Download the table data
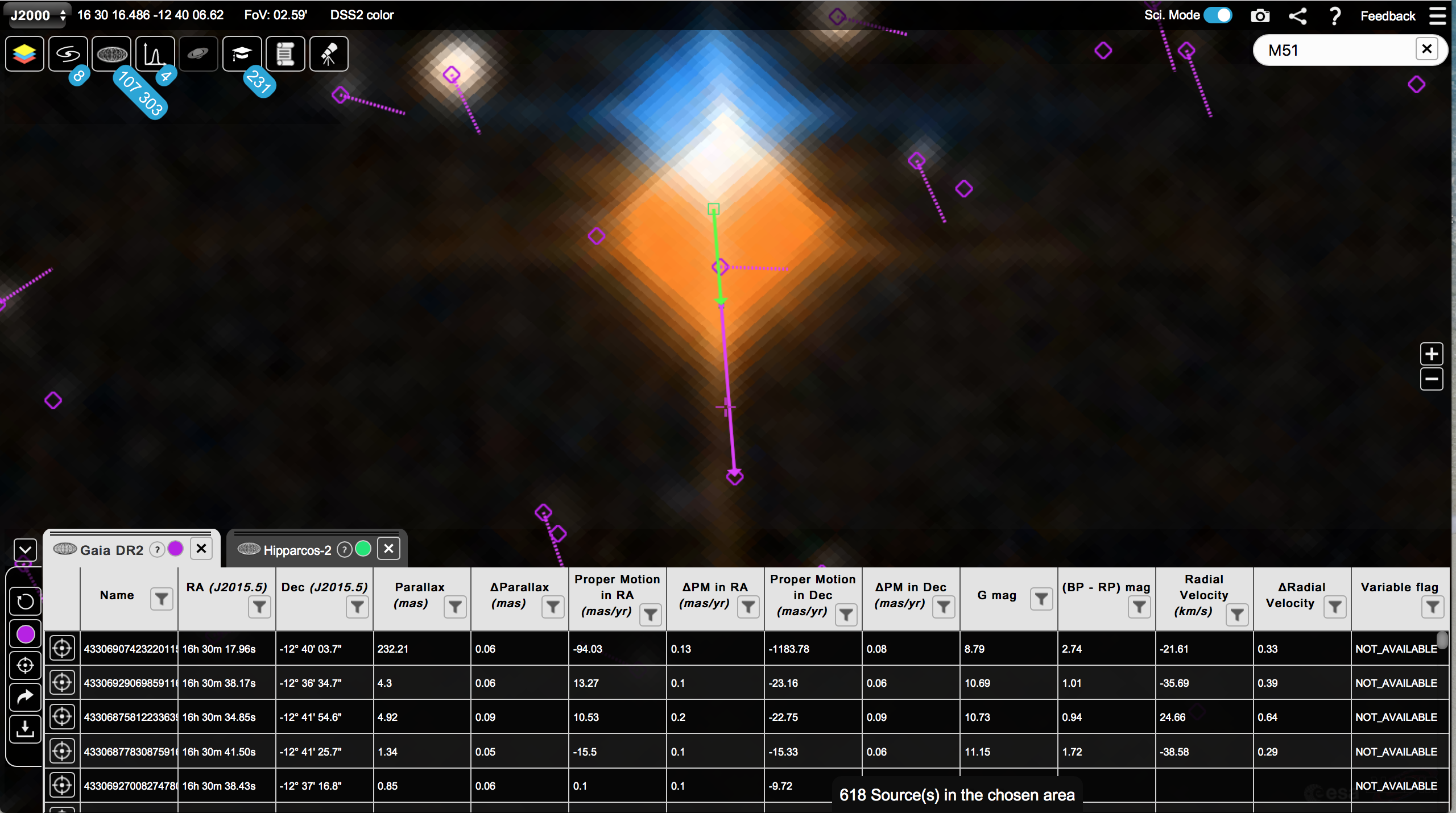Image resolution: width=1456 pixels, height=813 pixels. point(25,729)
